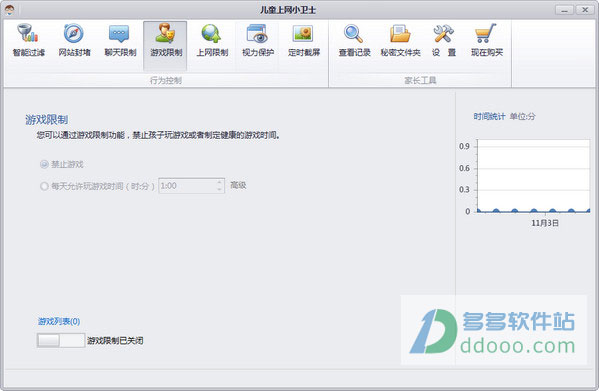Click the 现在购买 shopping cart icon
The width and height of the screenshot is (599, 391).
point(486,34)
